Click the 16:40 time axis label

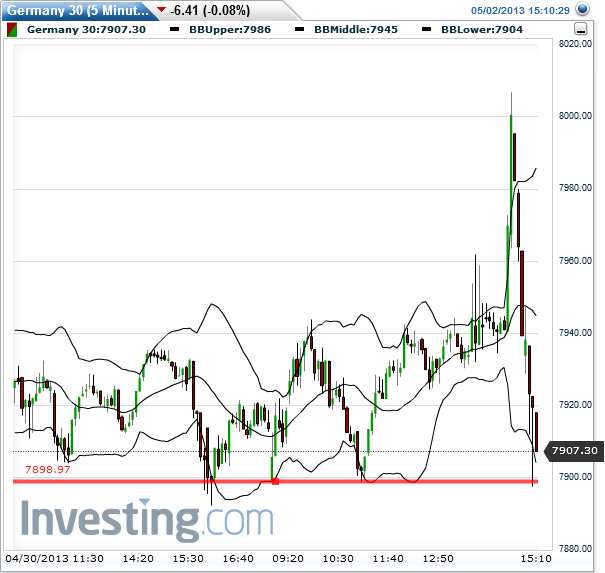pyautogui.click(x=238, y=559)
